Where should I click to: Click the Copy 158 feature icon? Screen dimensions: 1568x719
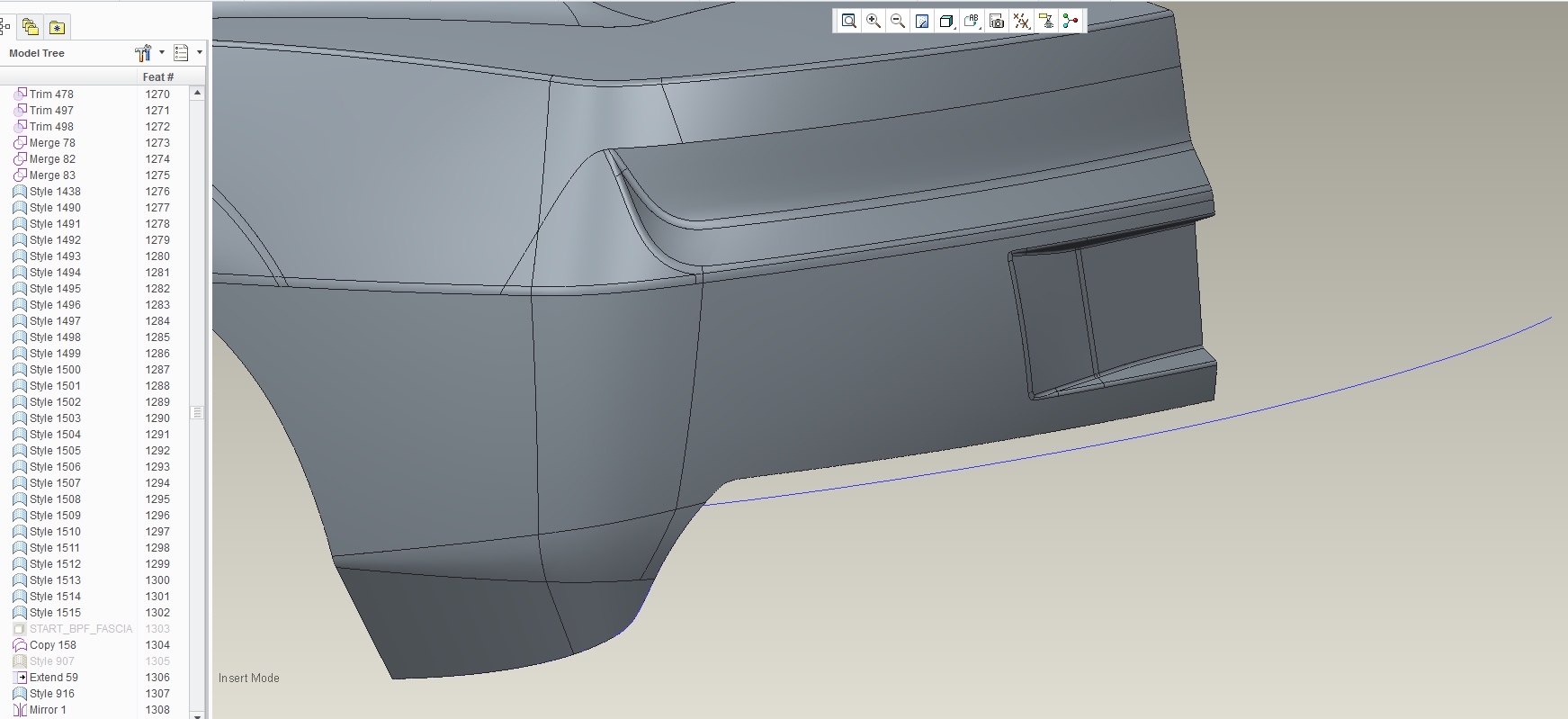[x=20, y=645]
